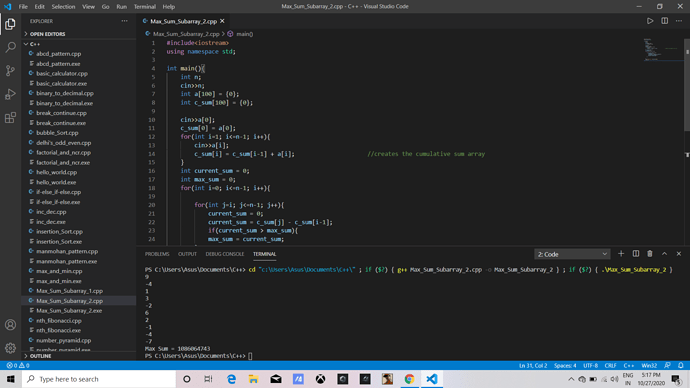Open the View menu
Image resolution: width=690 pixels, height=388 pixels.
coord(88,7)
